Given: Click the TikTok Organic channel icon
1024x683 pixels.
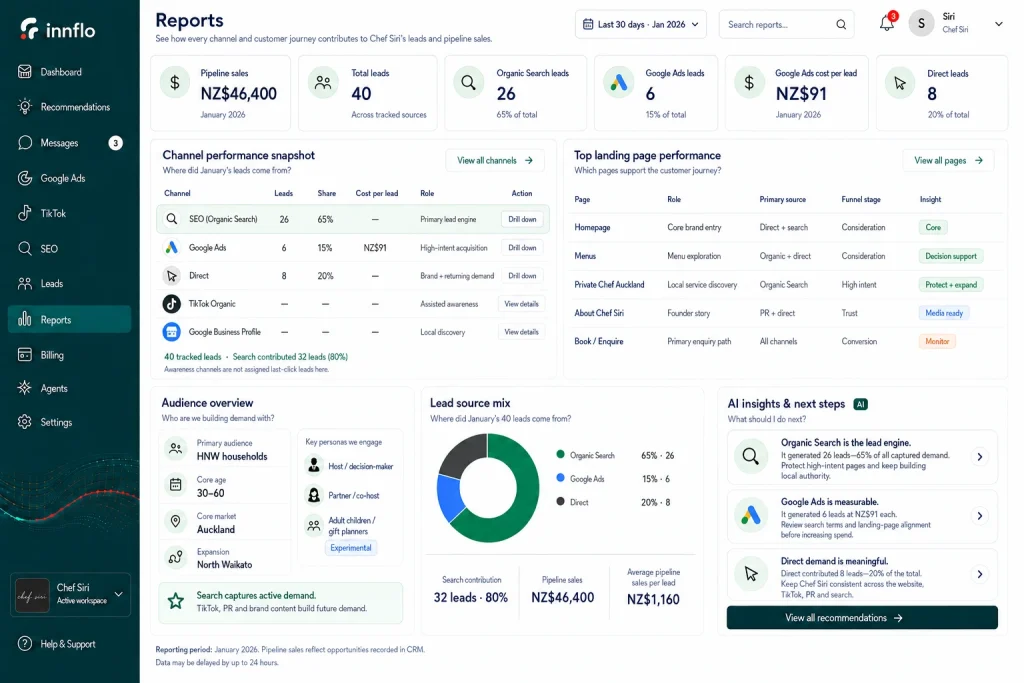Looking at the screenshot, I should [x=171, y=304].
